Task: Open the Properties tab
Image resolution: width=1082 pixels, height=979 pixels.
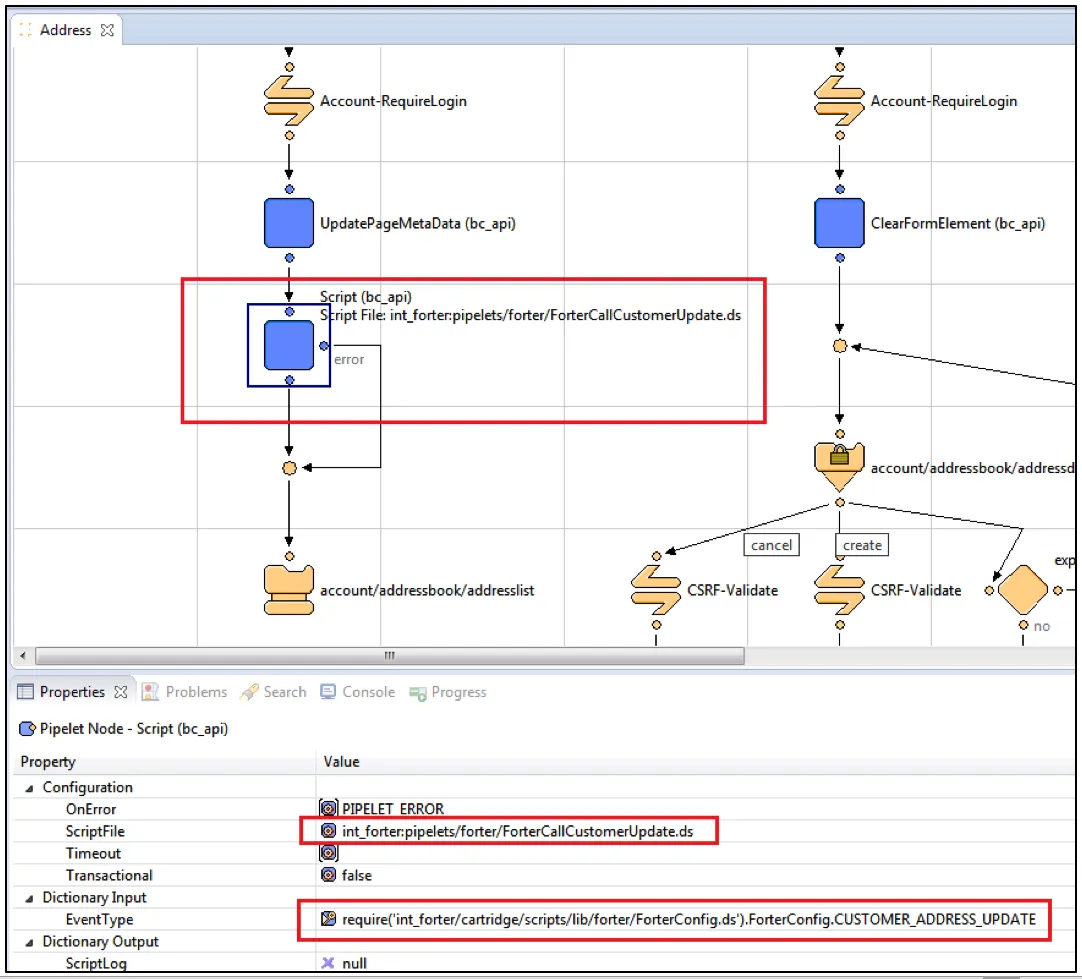Action: coord(72,691)
